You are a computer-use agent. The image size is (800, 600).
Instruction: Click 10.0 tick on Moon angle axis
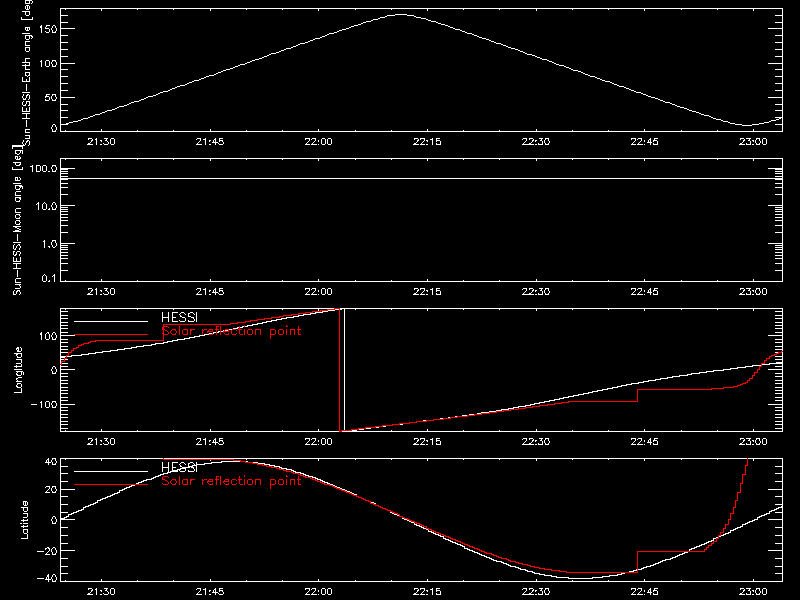[46, 207]
